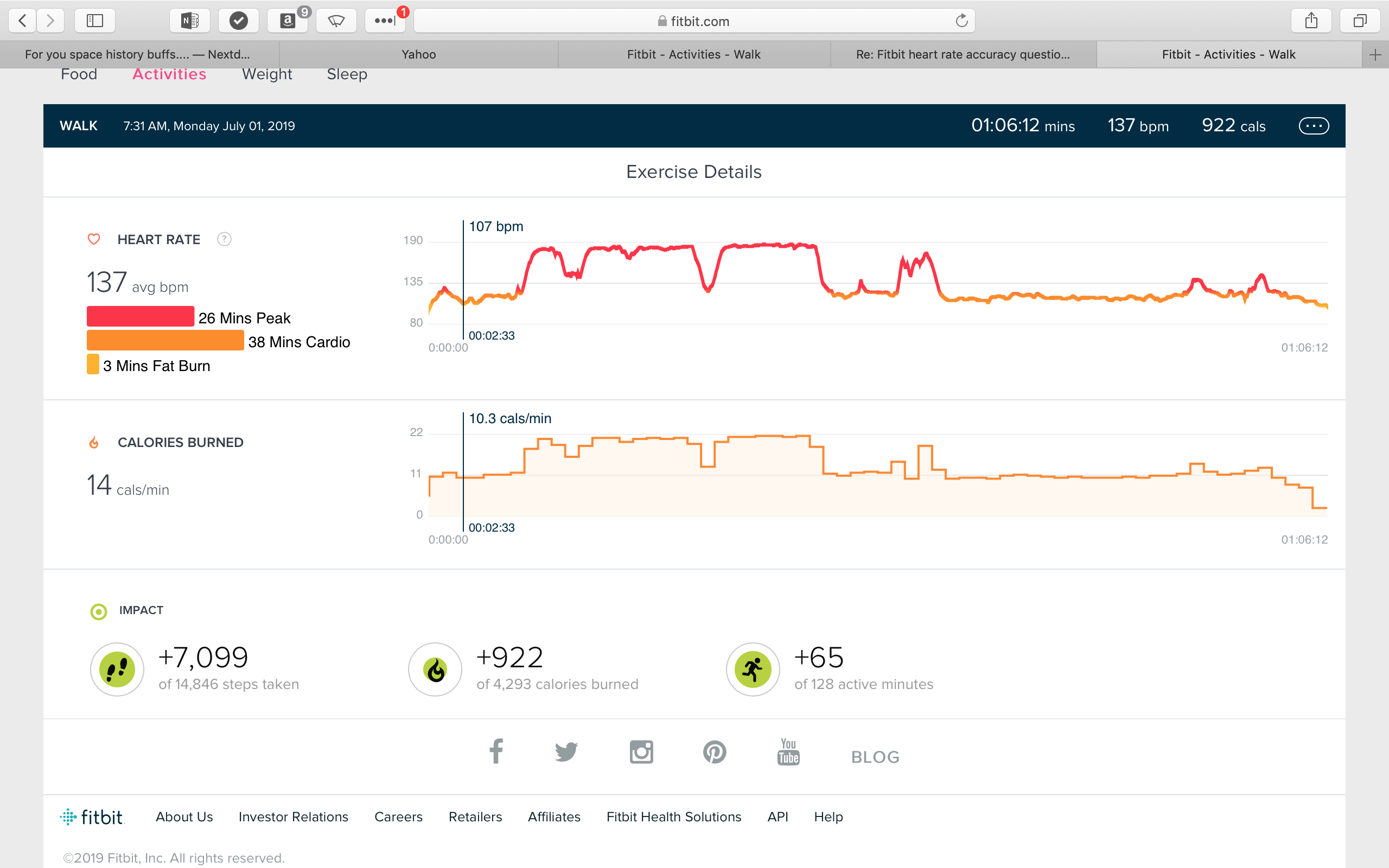Click the Exercise Details heading

(x=694, y=171)
